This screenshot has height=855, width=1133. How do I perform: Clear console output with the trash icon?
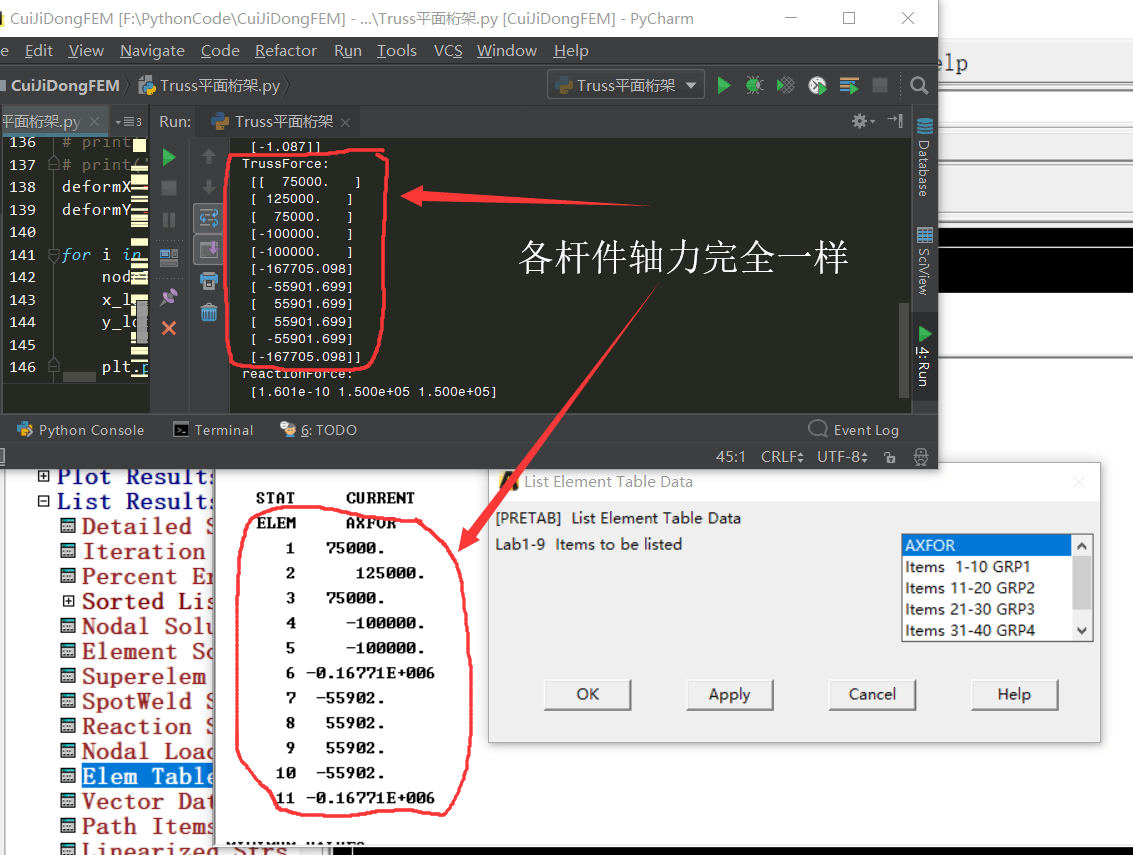[x=210, y=312]
